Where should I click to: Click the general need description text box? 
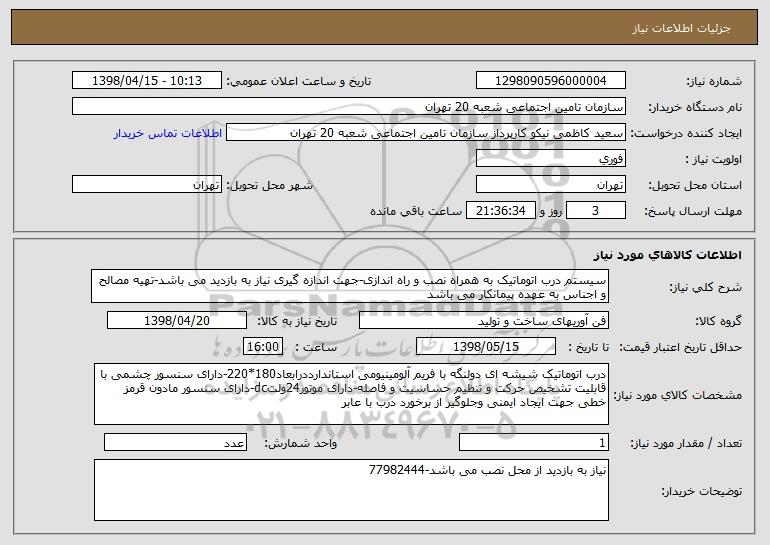[x=350, y=286]
